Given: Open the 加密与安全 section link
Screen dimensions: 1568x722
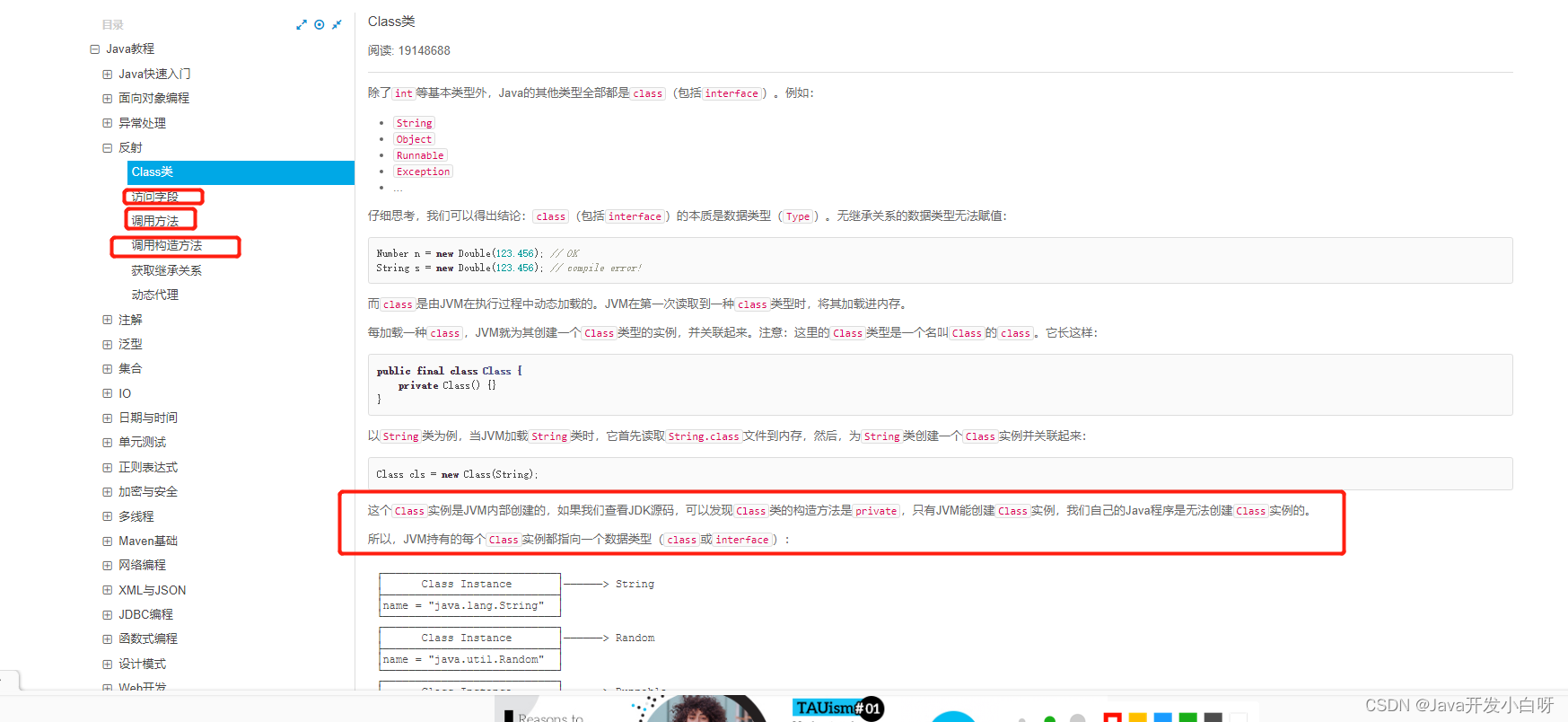Looking at the screenshot, I should [148, 492].
